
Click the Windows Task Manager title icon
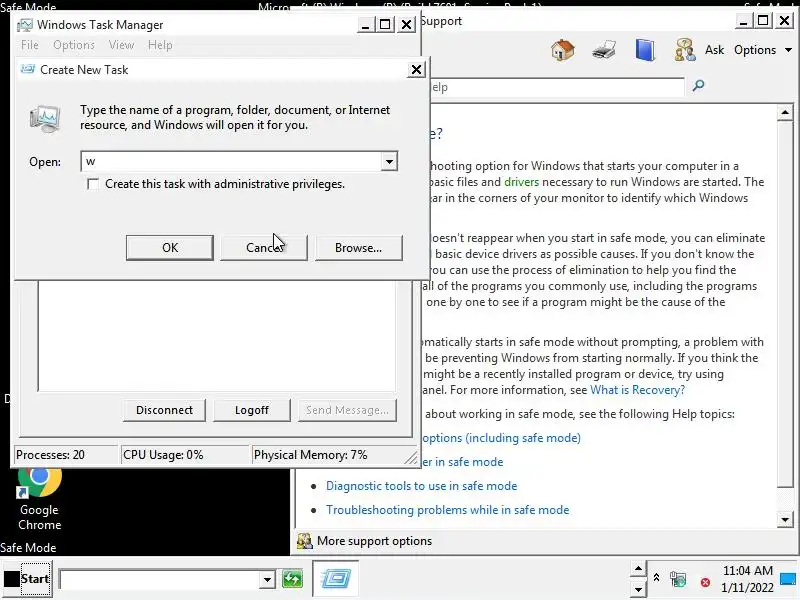(24, 24)
